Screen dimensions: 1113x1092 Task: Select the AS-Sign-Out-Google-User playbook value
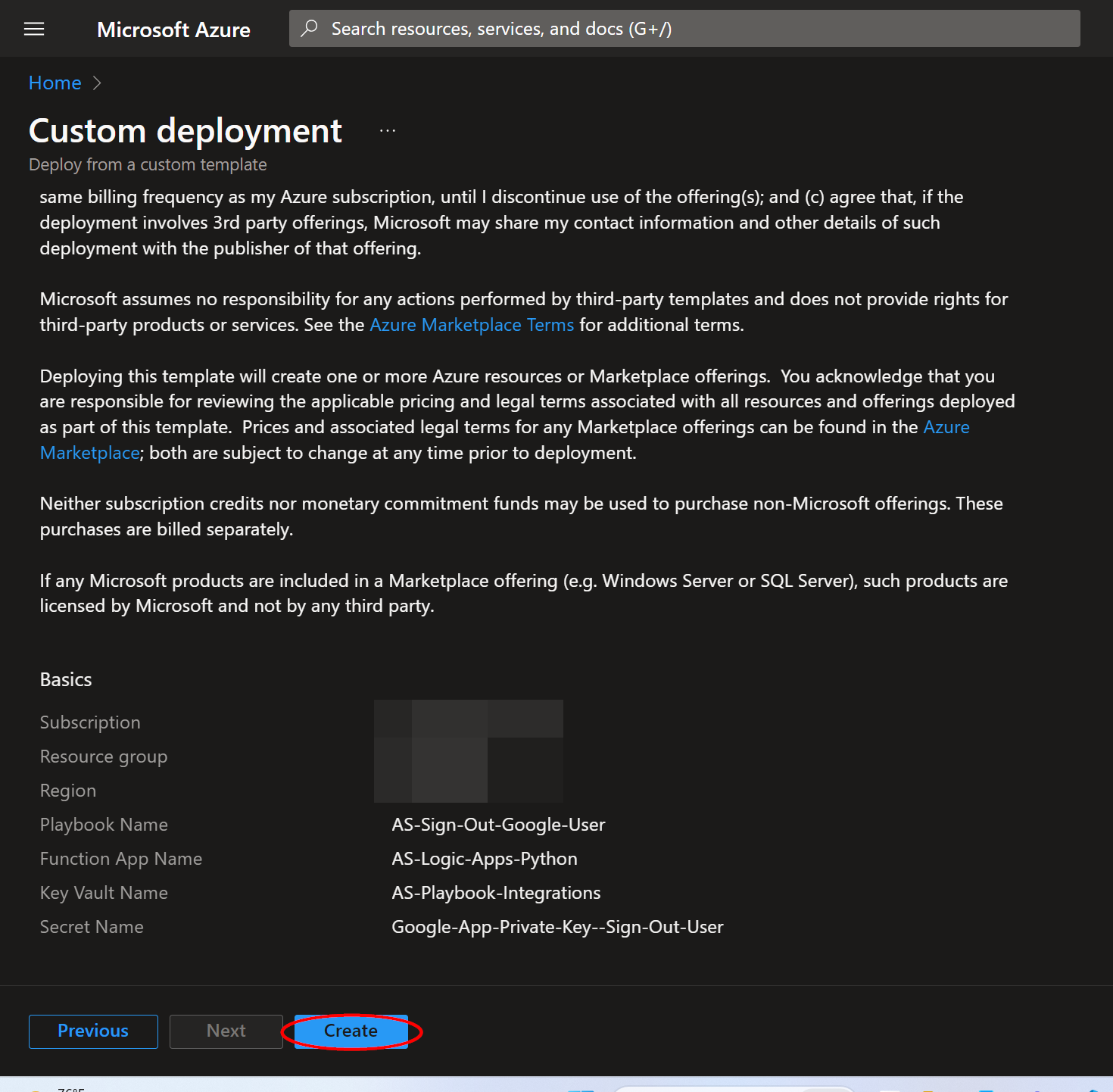[498, 825]
